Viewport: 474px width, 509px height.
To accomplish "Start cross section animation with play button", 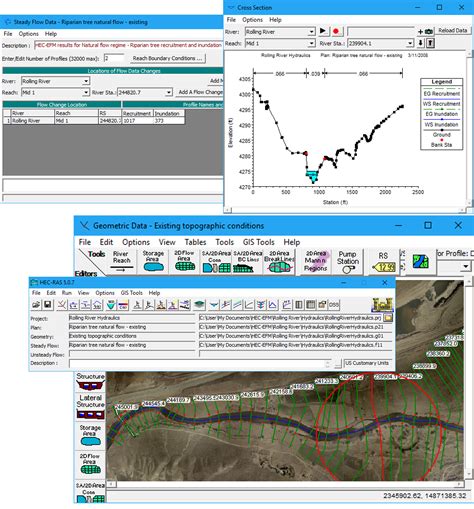I will click(323, 31).
